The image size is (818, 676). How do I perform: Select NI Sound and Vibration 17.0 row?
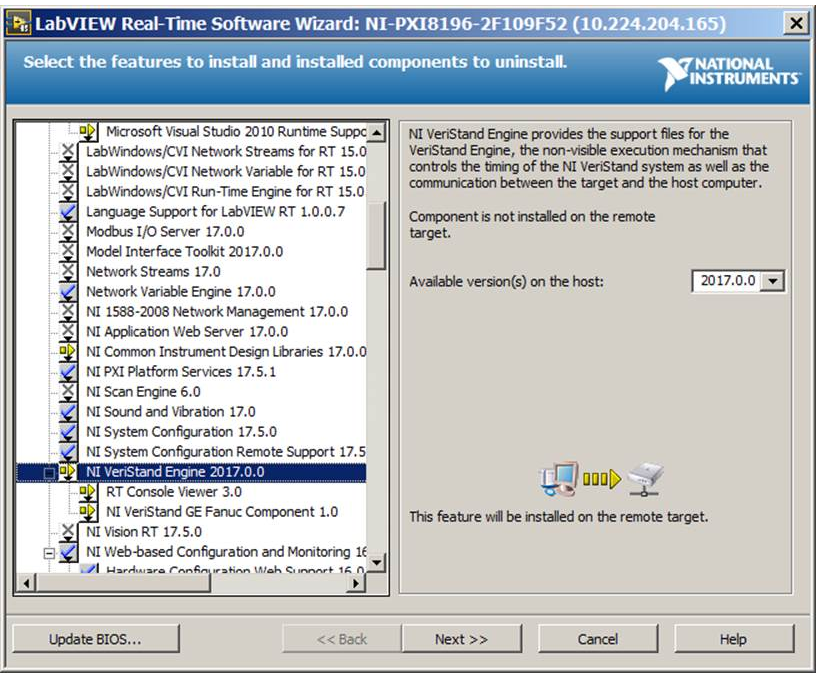coord(171,412)
